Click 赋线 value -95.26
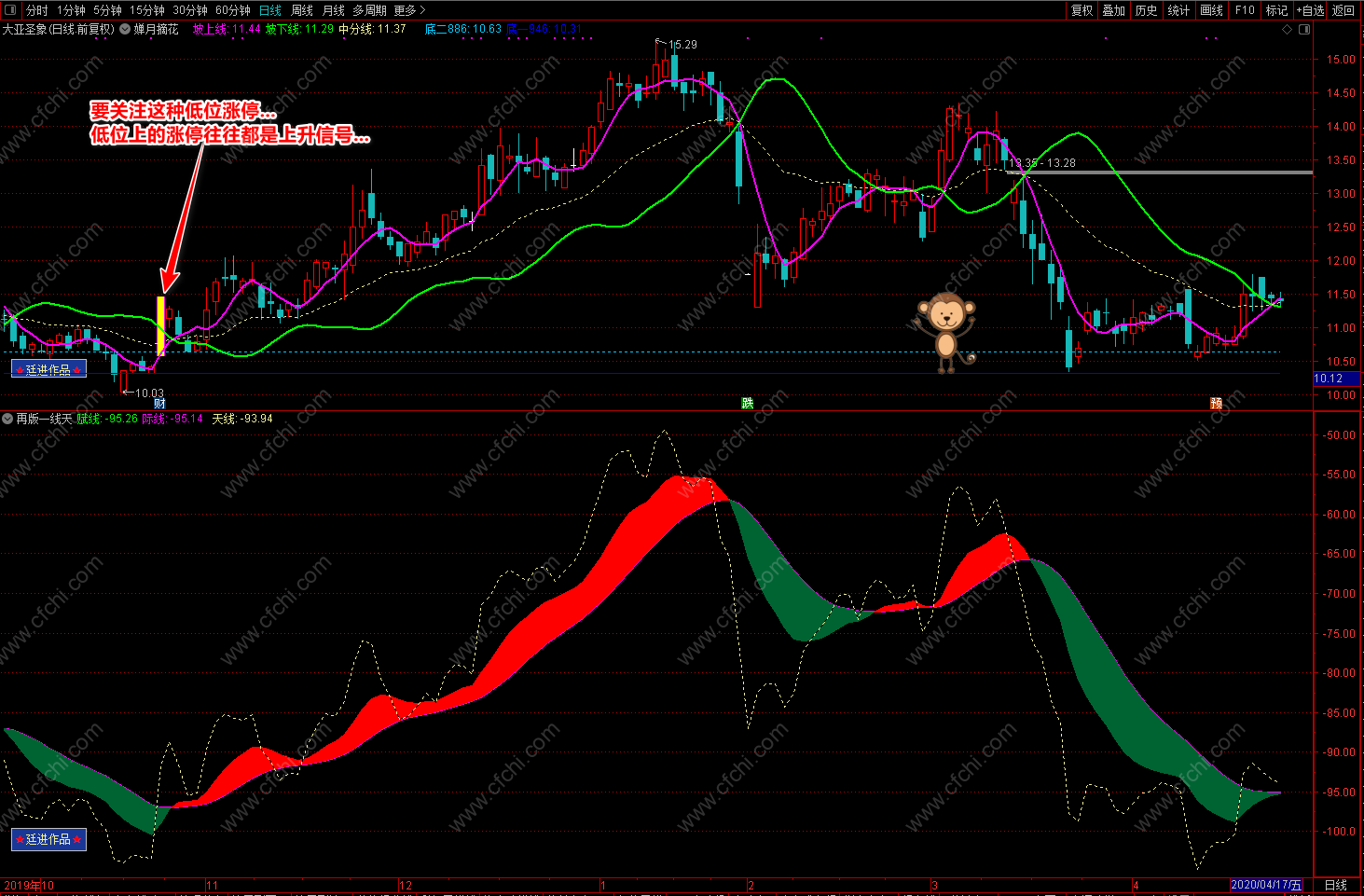Viewport: 1364px width, 896px height. pos(121,419)
